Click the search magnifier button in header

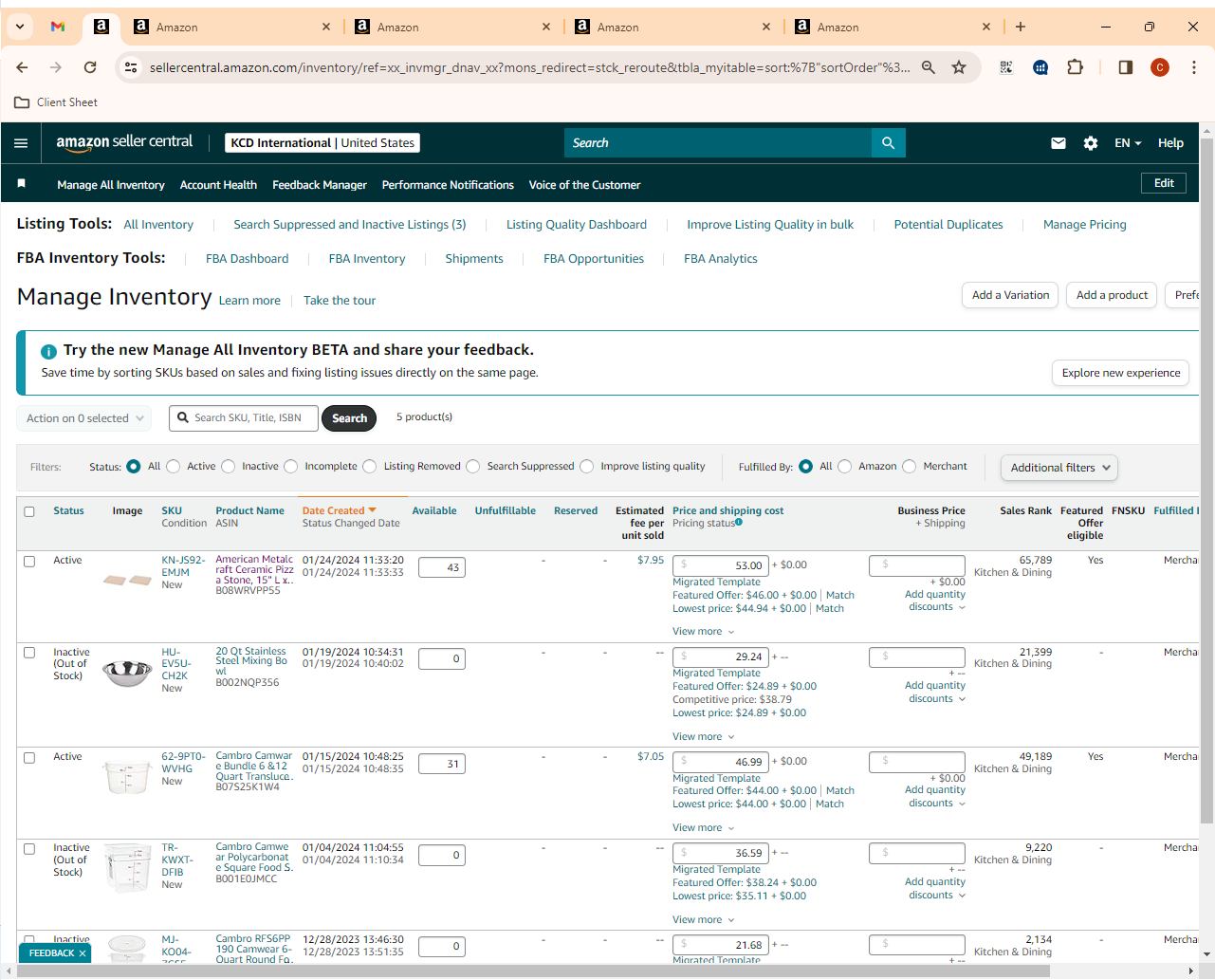tap(889, 143)
